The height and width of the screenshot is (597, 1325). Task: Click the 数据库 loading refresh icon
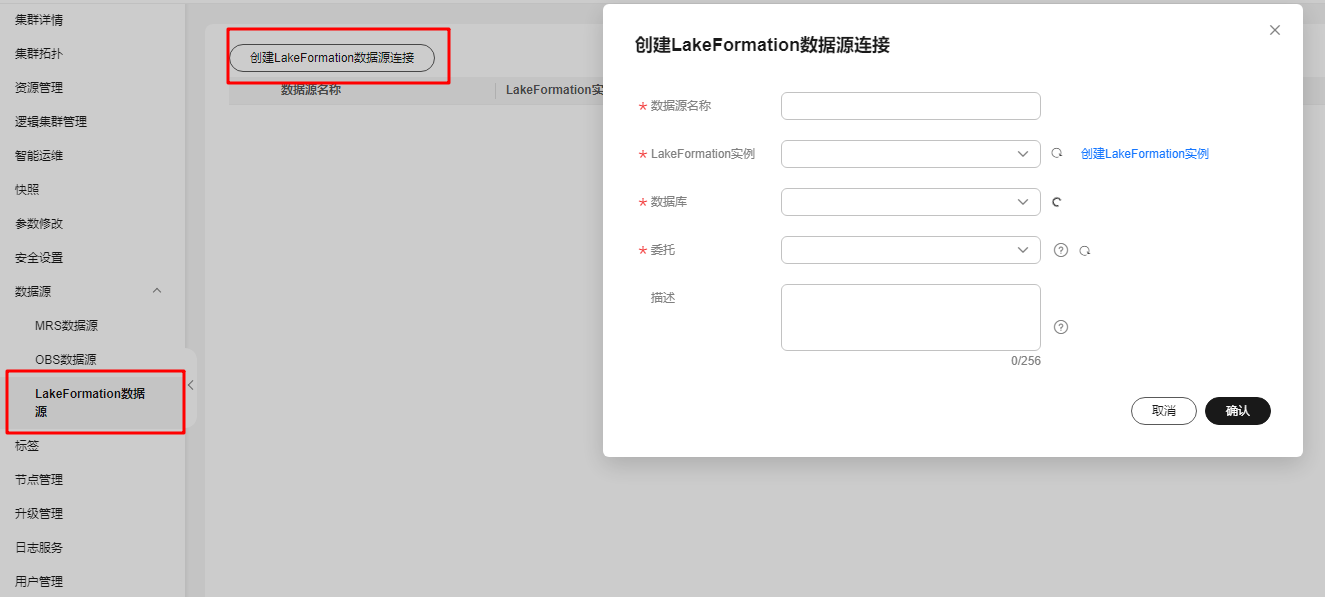pos(1057,202)
